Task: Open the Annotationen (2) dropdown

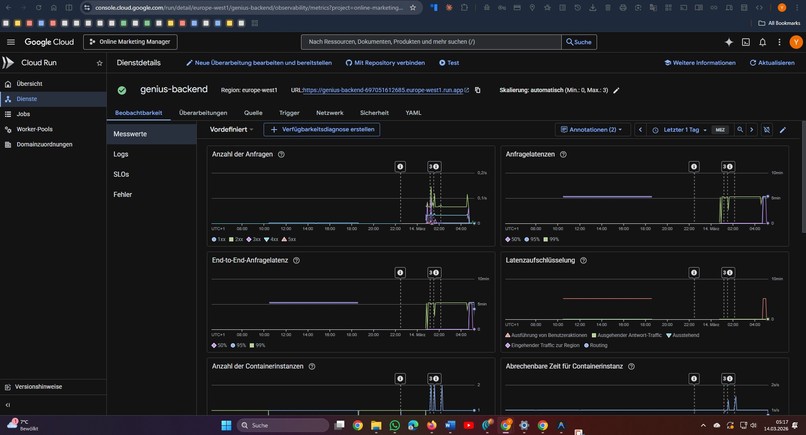Action: 591,130
